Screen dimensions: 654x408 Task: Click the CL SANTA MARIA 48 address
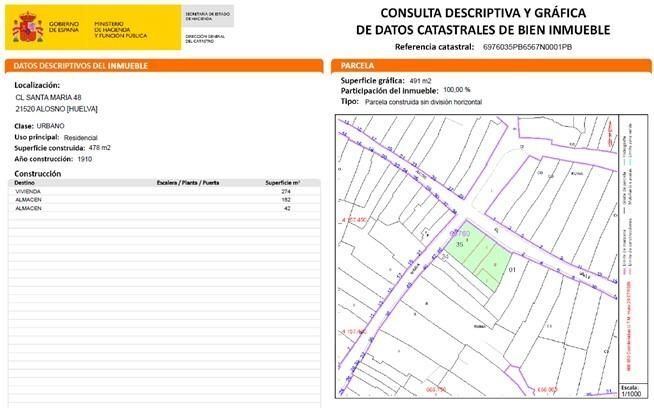[x=48, y=98]
